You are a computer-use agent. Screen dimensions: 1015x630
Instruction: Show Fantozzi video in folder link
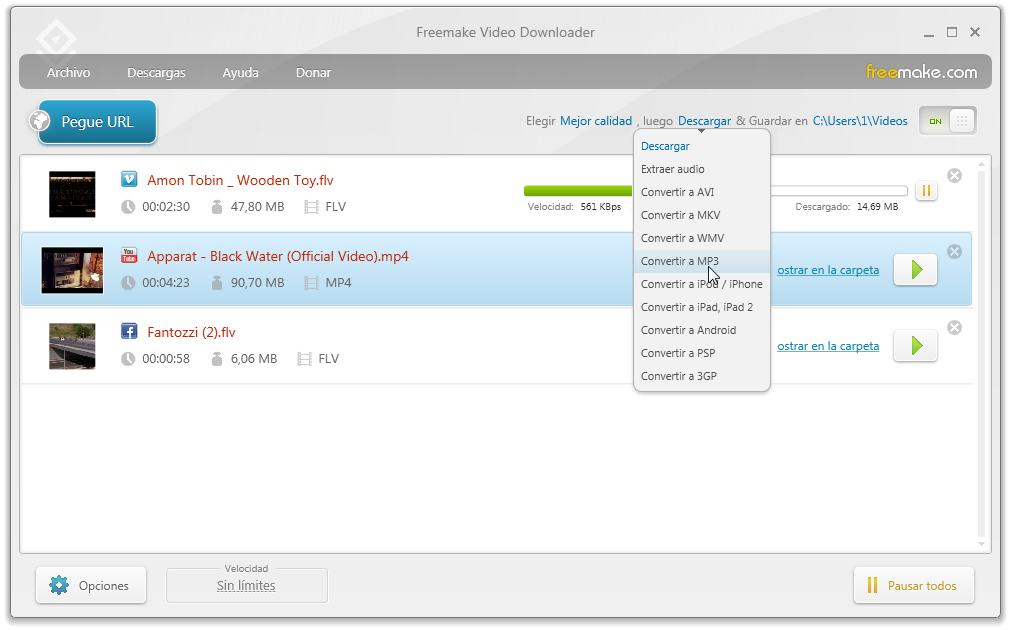click(x=828, y=346)
